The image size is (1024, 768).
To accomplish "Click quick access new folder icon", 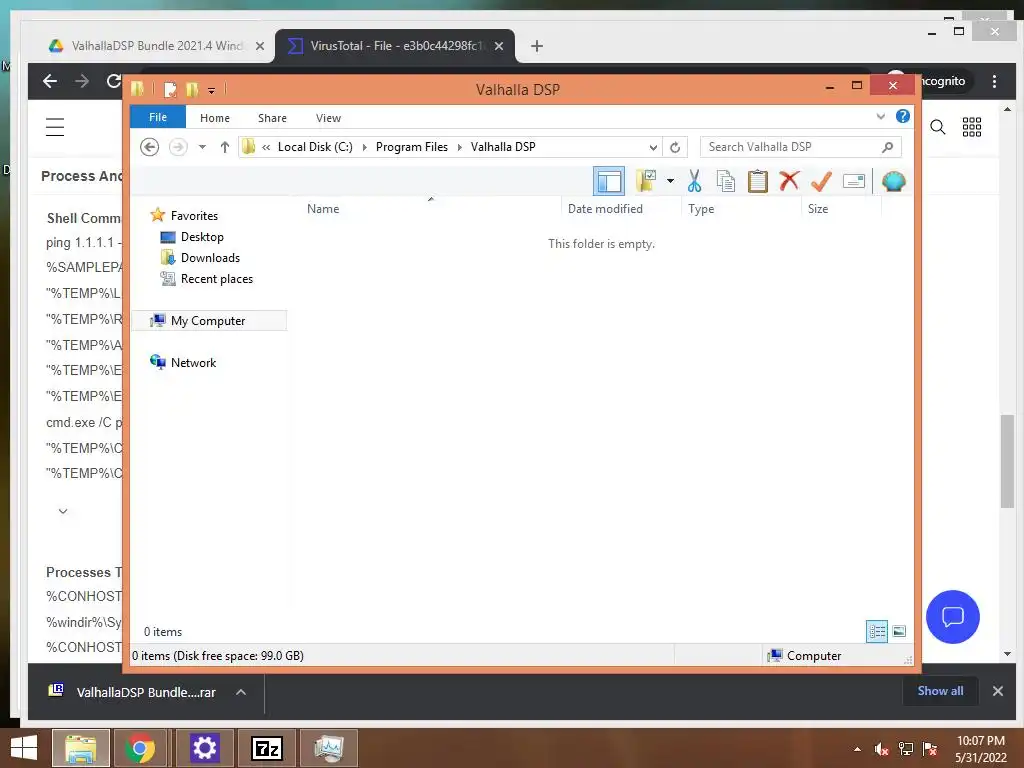I will point(191,89).
